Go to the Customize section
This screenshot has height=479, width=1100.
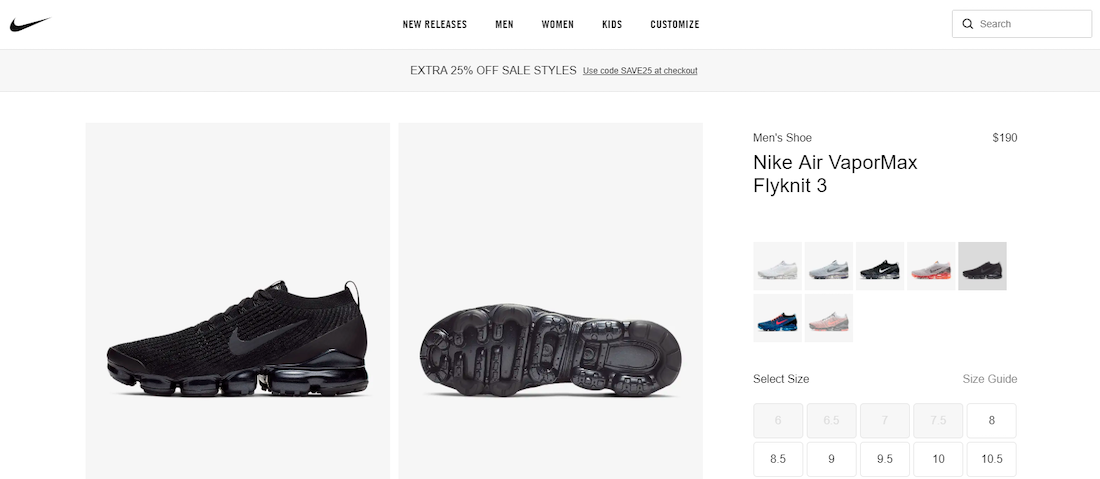[675, 24]
